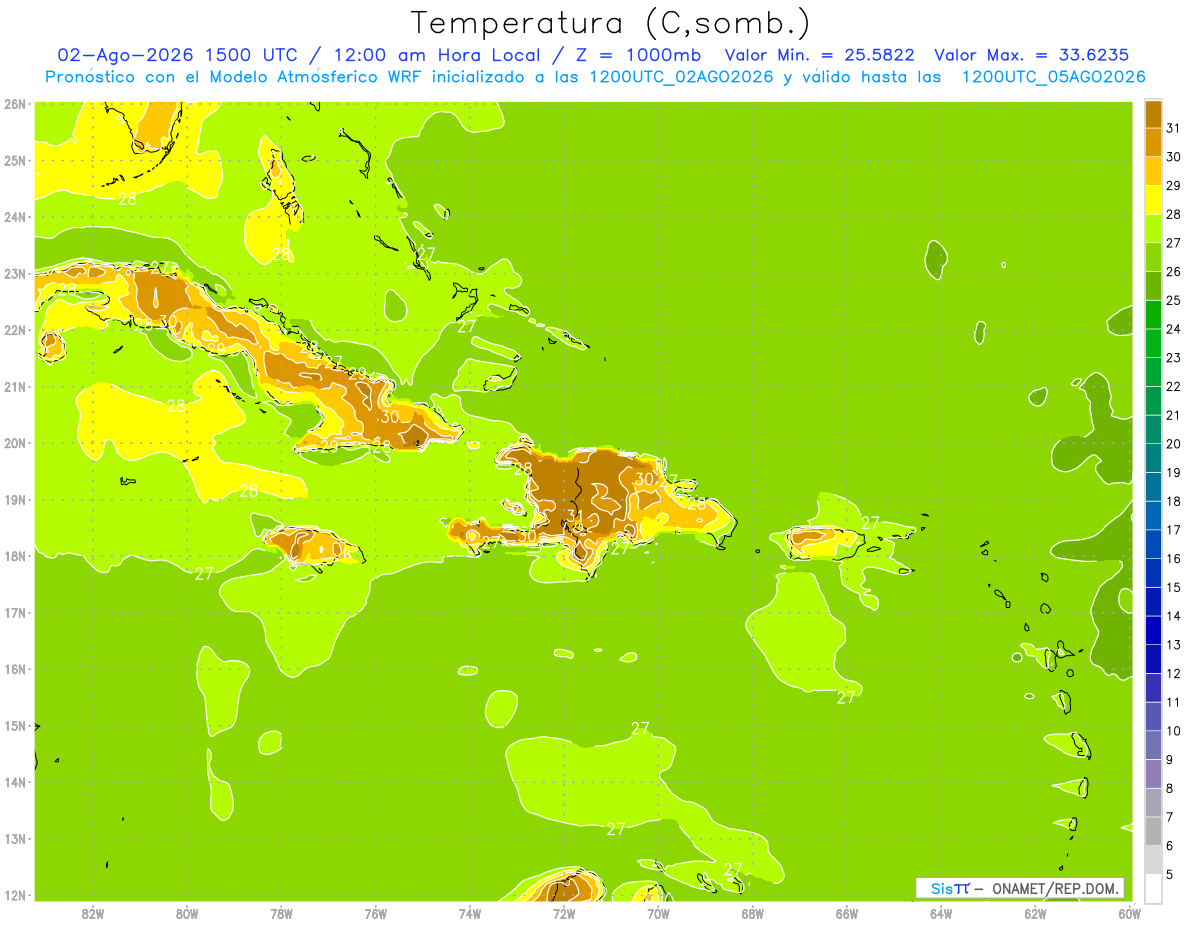The image size is (1200, 927).
Task: Click longitude axis label "70W"
Action: pyautogui.click(x=658, y=913)
